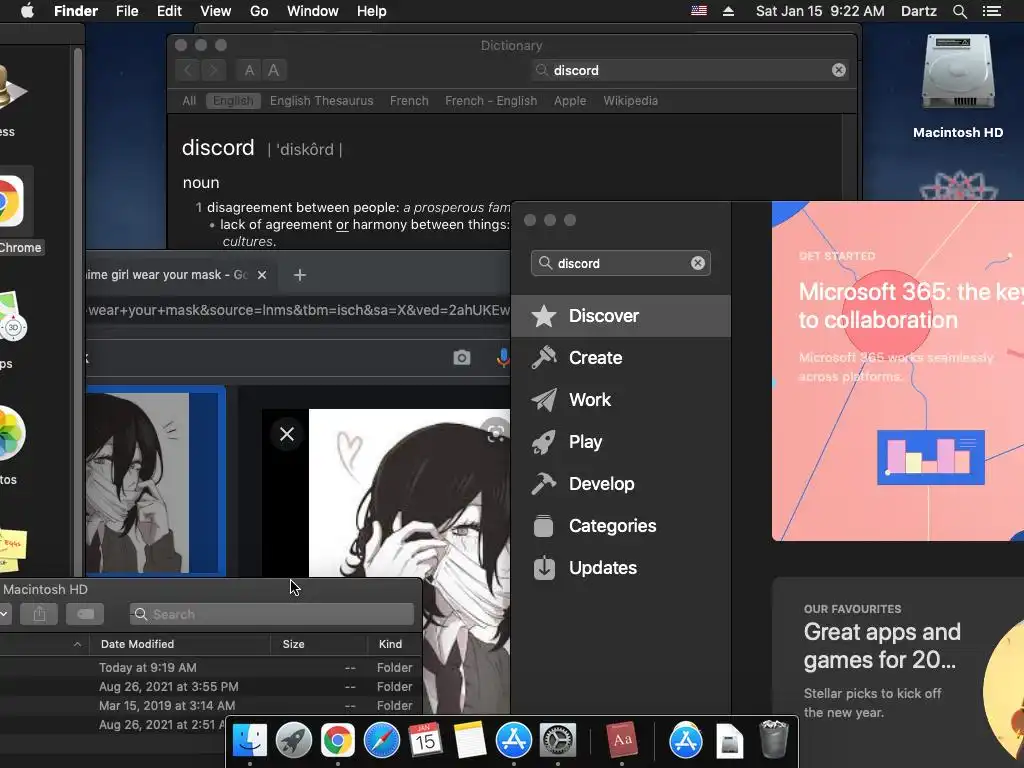Open Google Chrome in the Dock
The width and height of the screenshot is (1024, 768).
tap(337, 741)
